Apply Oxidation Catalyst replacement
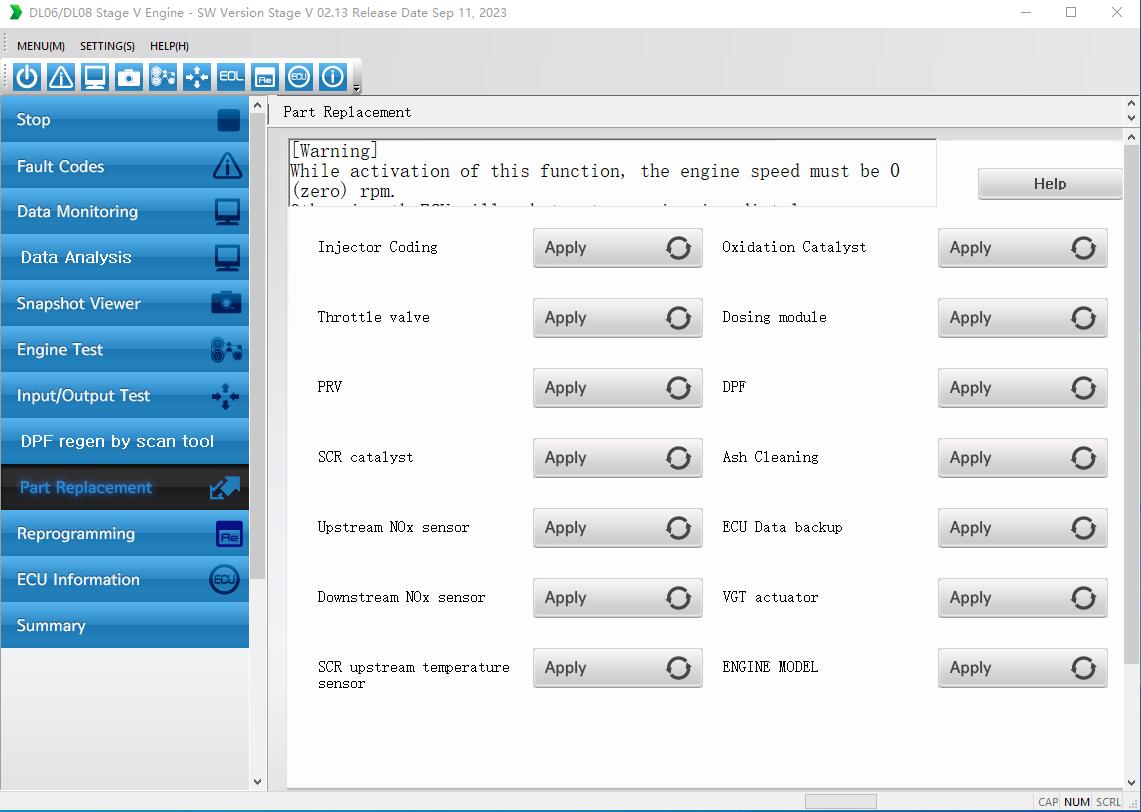 [1022, 247]
